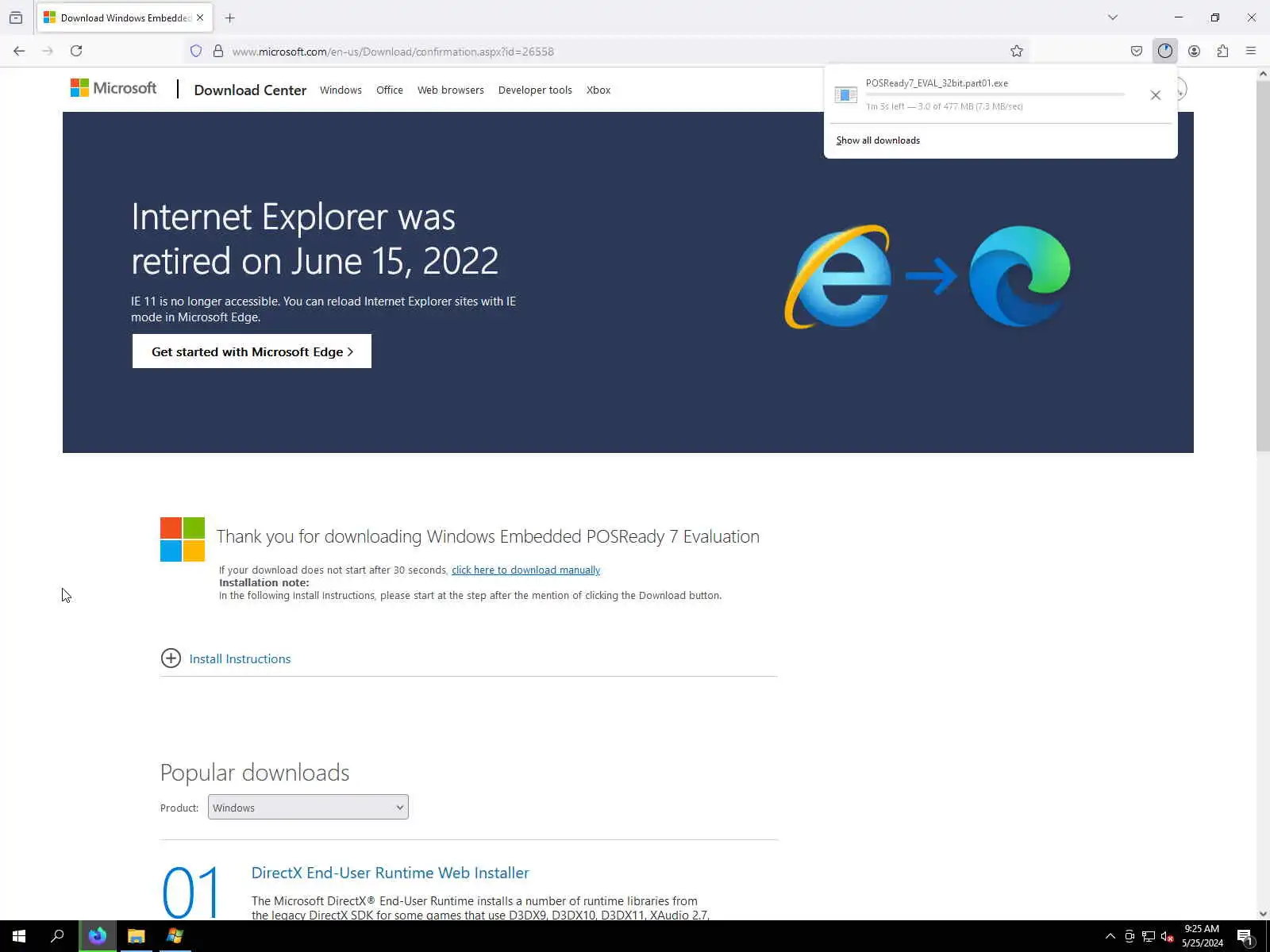
Task: Open the Save to Pocket icon
Action: pos(1137,51)
